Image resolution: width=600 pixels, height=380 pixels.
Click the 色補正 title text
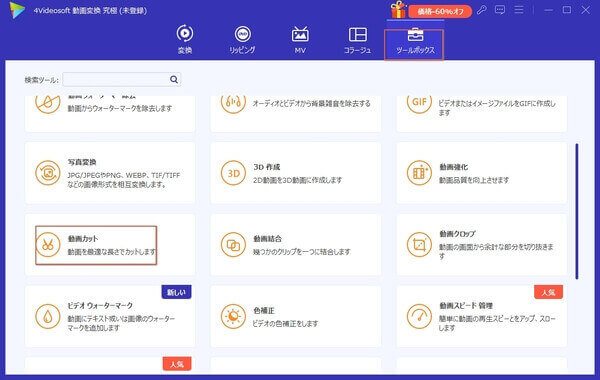[x=264, y=311]
